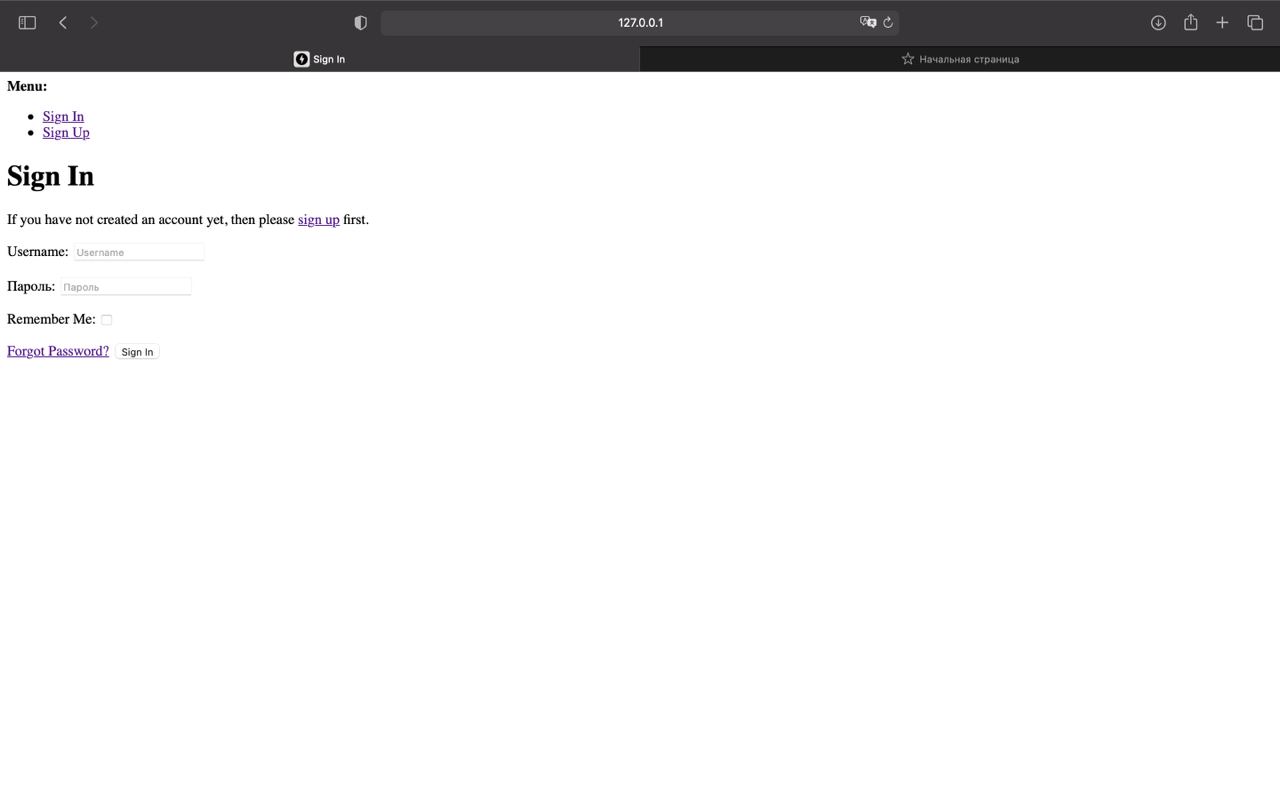Add a new tab
This screenshot has height=800, width=1280.
pos(1222,22)
